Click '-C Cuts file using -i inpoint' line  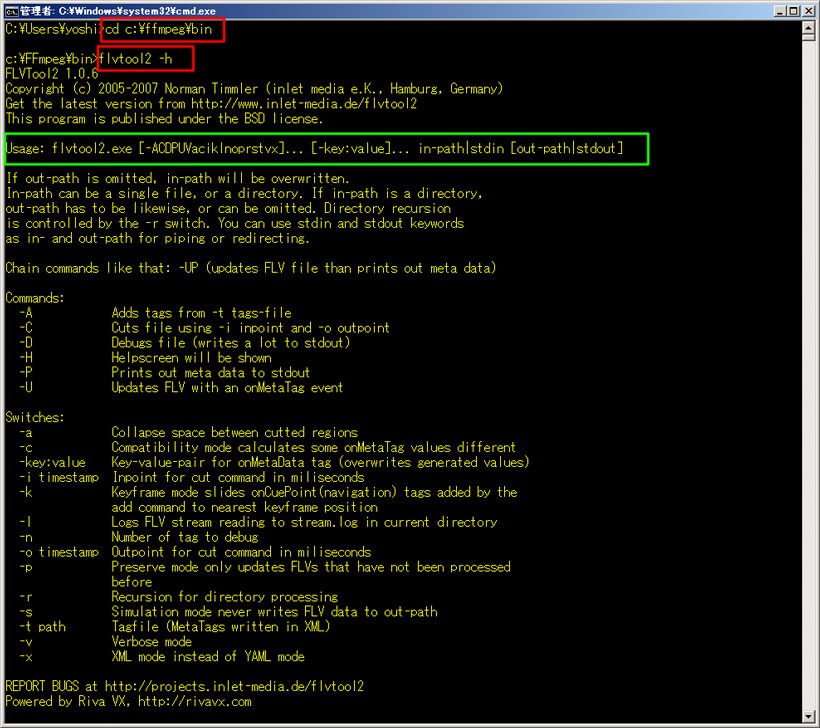tap(204, 328)
